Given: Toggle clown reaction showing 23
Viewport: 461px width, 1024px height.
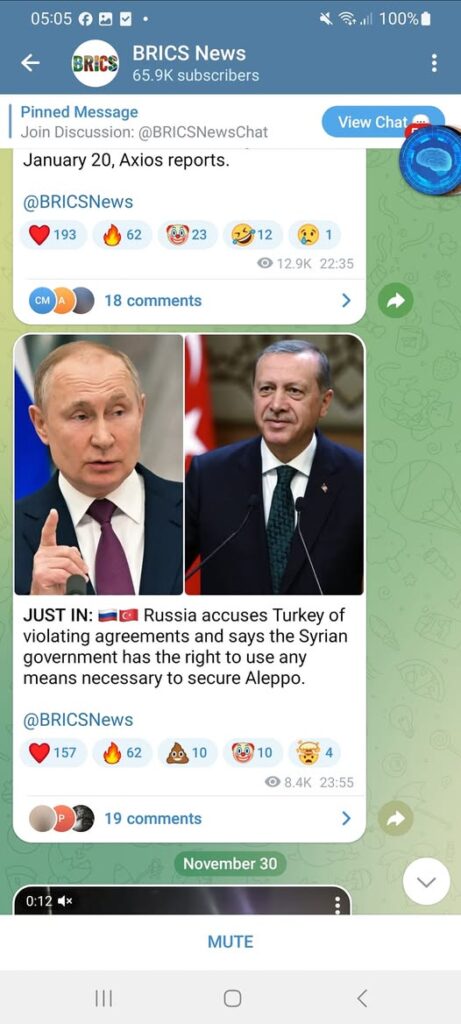Looking at the screenshot, I should [187, 234].
